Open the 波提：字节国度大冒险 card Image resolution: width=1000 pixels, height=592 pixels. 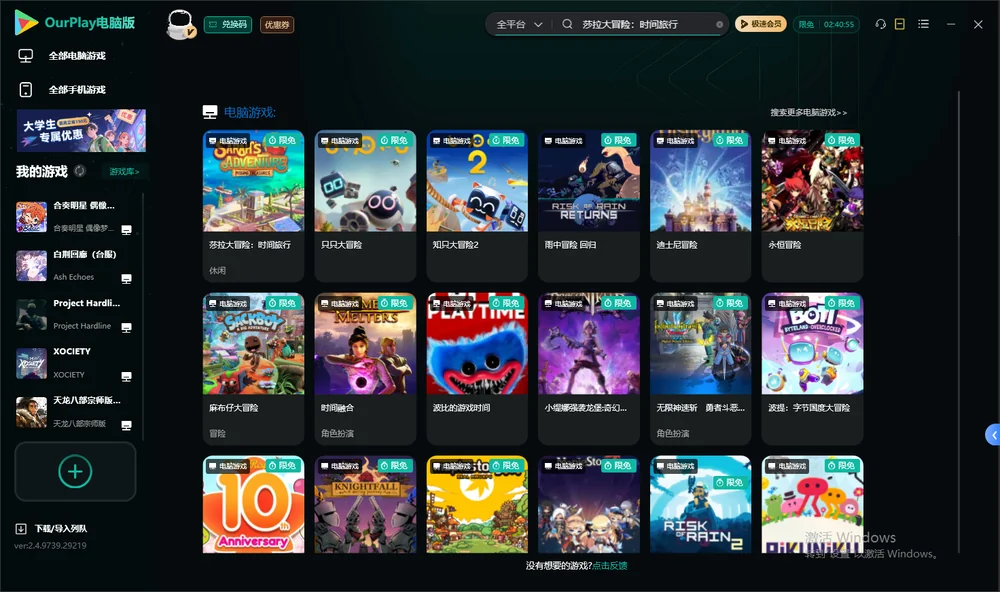(812, 368)
